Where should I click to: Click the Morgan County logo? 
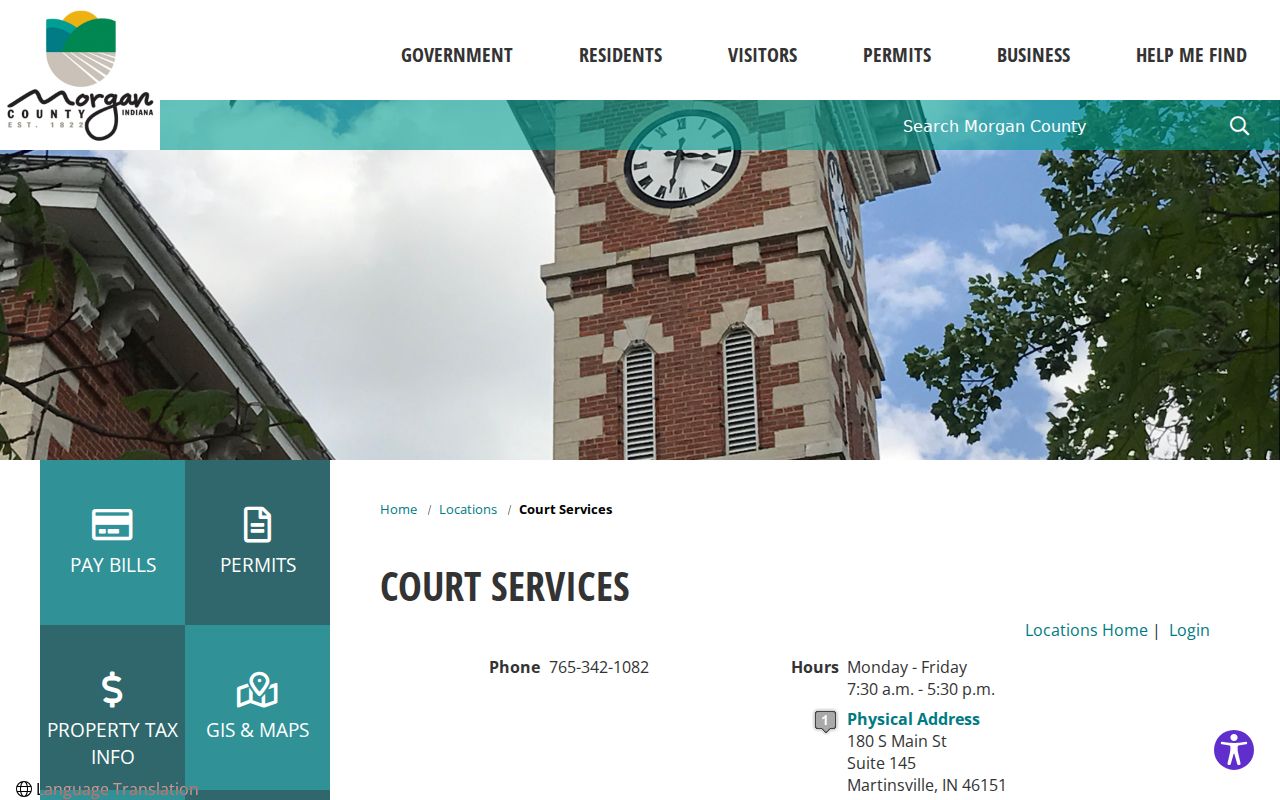click(80, 75)
